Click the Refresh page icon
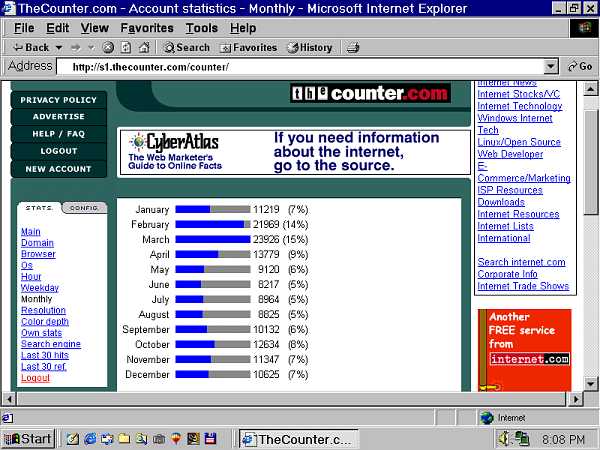The width and height of the screenshot is (600, 450). point(126,47)
